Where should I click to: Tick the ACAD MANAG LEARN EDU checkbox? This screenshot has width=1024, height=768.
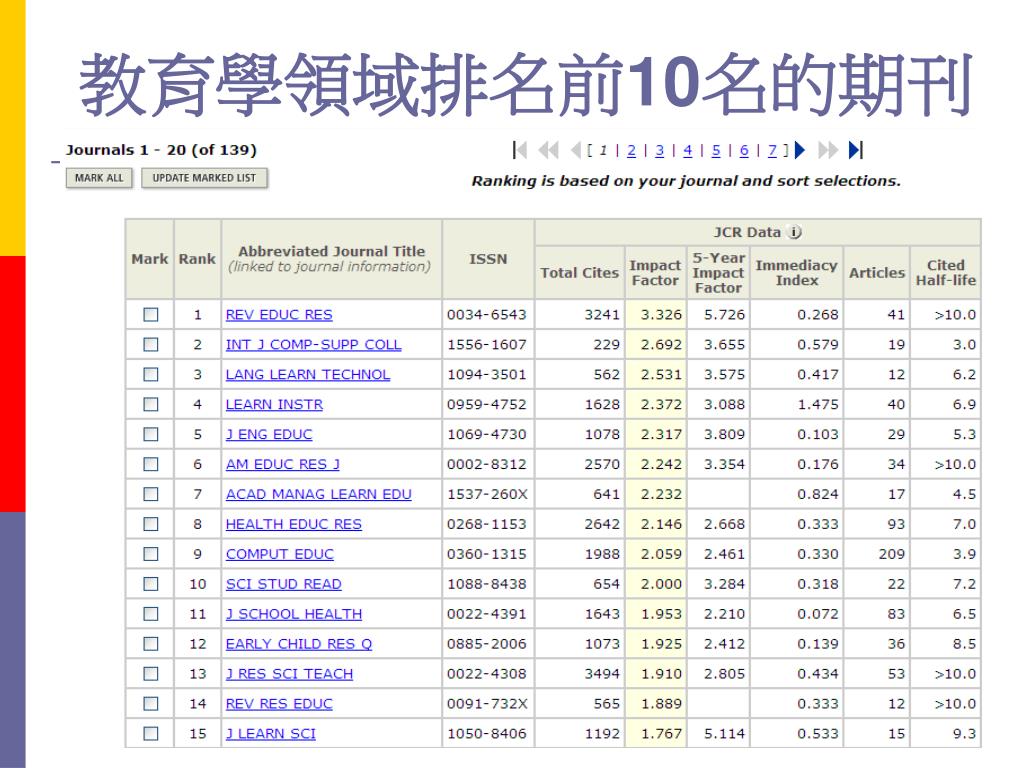pyautogui.click(x=151, y=494)
